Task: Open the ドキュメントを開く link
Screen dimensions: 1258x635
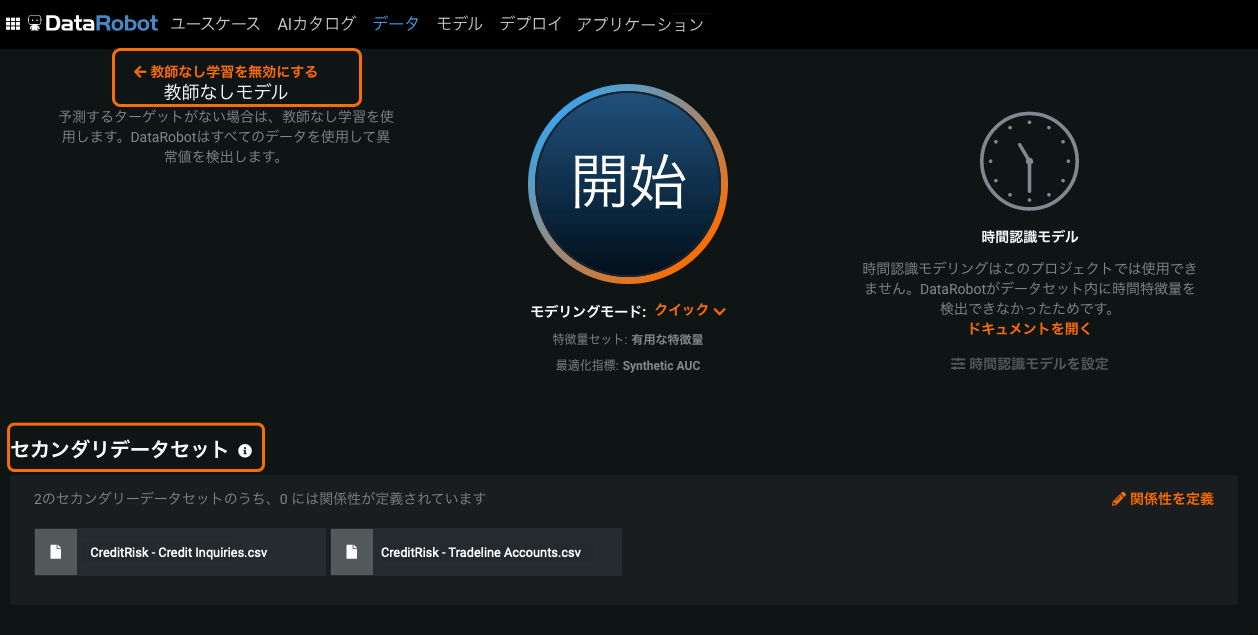Action: click(x=1029, y=328)
